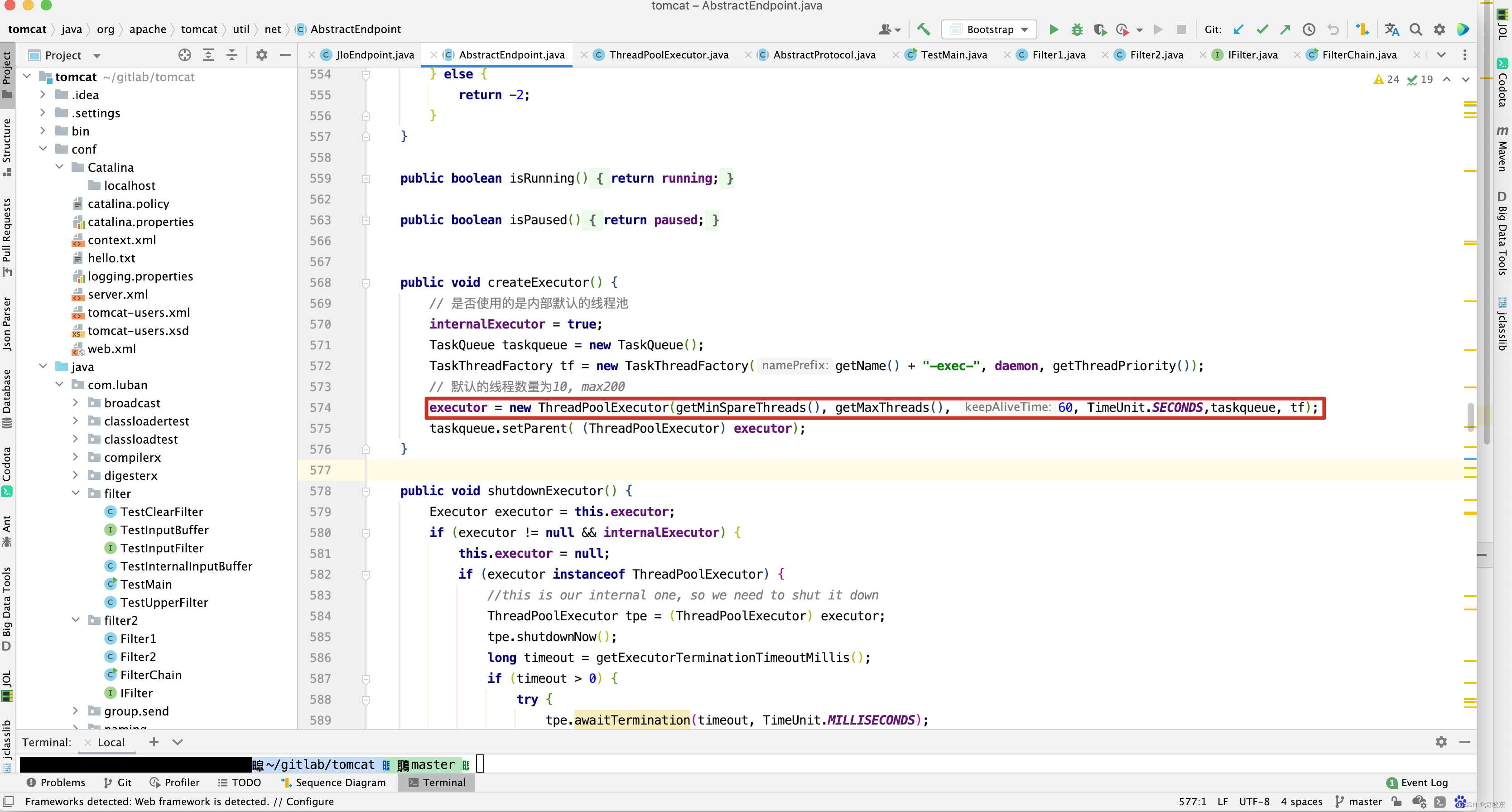Open the Sequence Diagram tab
Image resolution: width=1512 pixels, height=812 pixels.
click(333, 783)
